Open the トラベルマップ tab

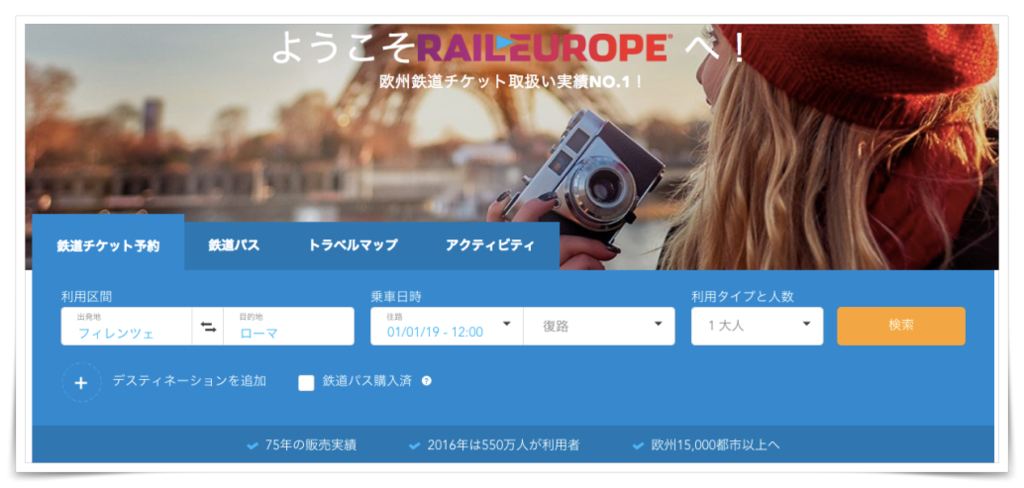tap(353, 246)
